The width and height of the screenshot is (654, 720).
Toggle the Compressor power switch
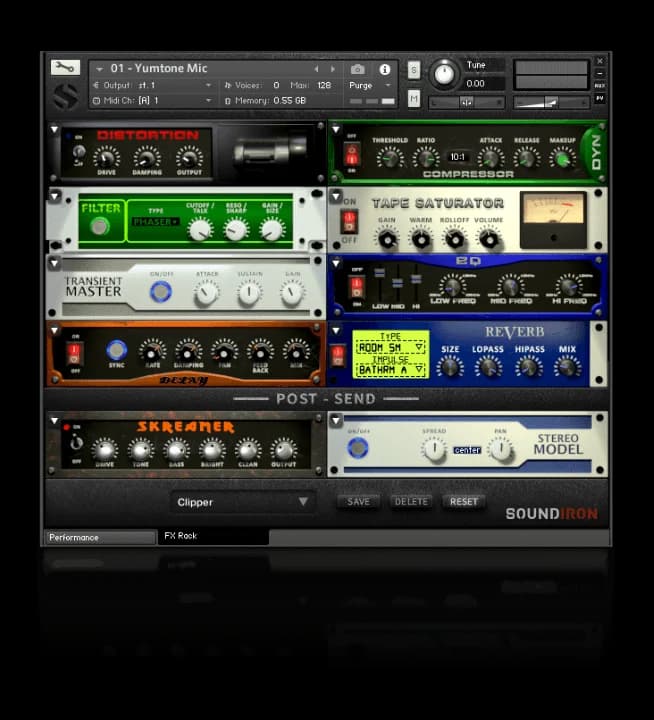click(352, 154)
